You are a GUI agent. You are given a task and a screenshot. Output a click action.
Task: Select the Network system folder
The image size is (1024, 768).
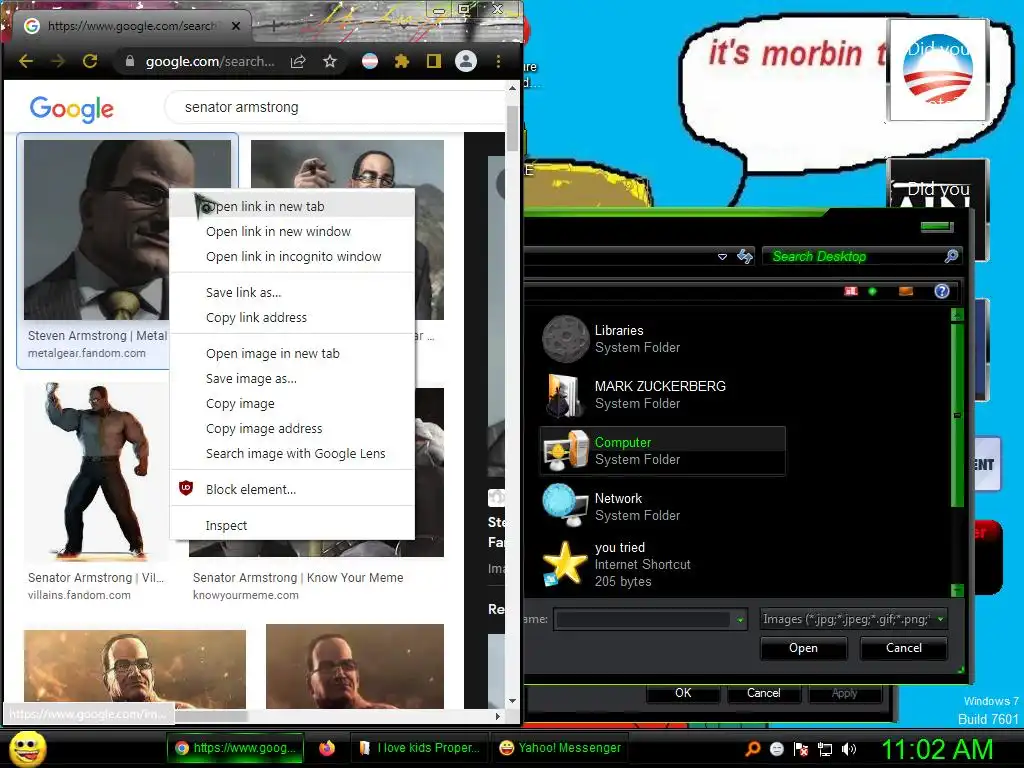click(x=663, y=507)
